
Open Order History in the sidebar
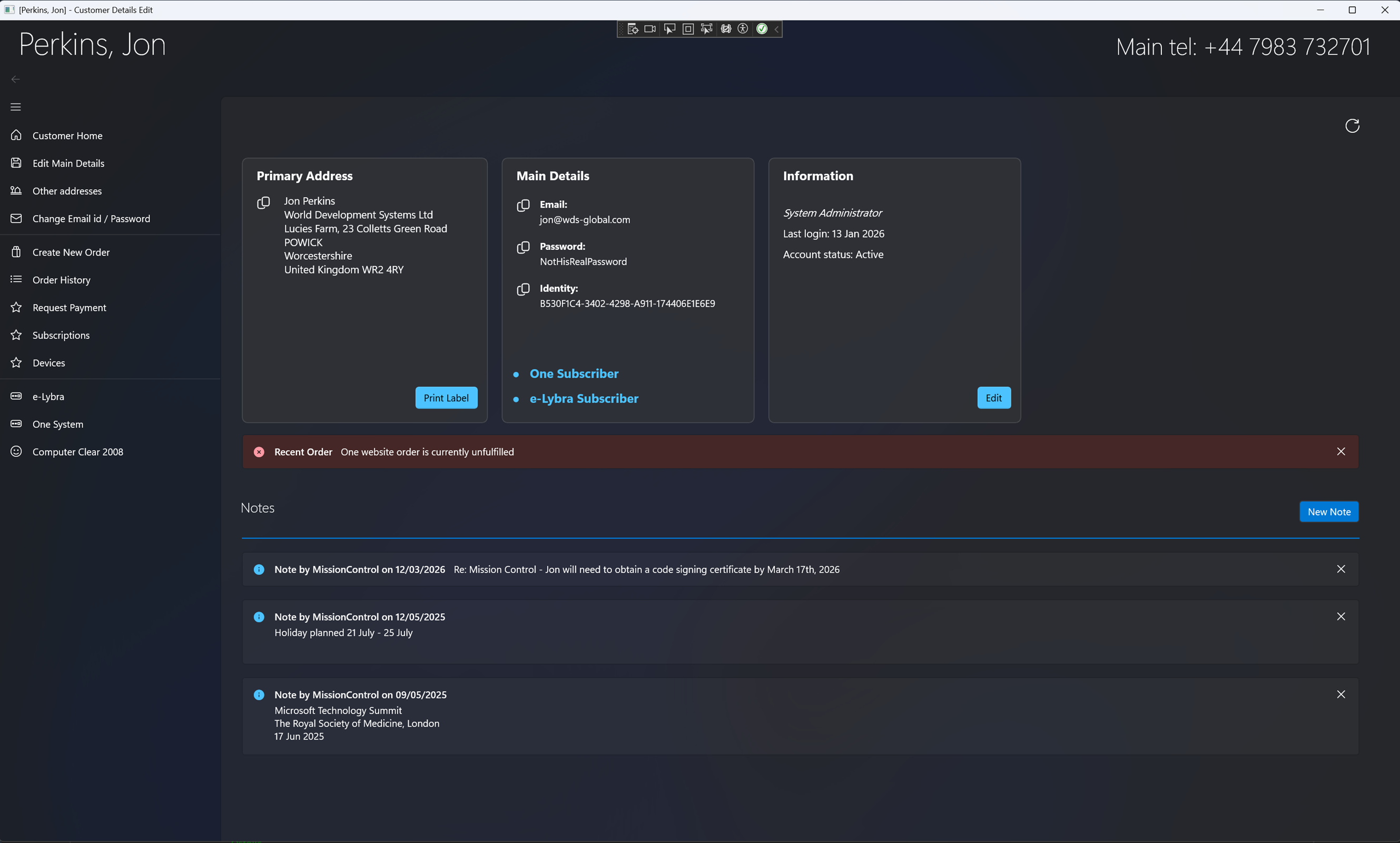coord(61,280)
